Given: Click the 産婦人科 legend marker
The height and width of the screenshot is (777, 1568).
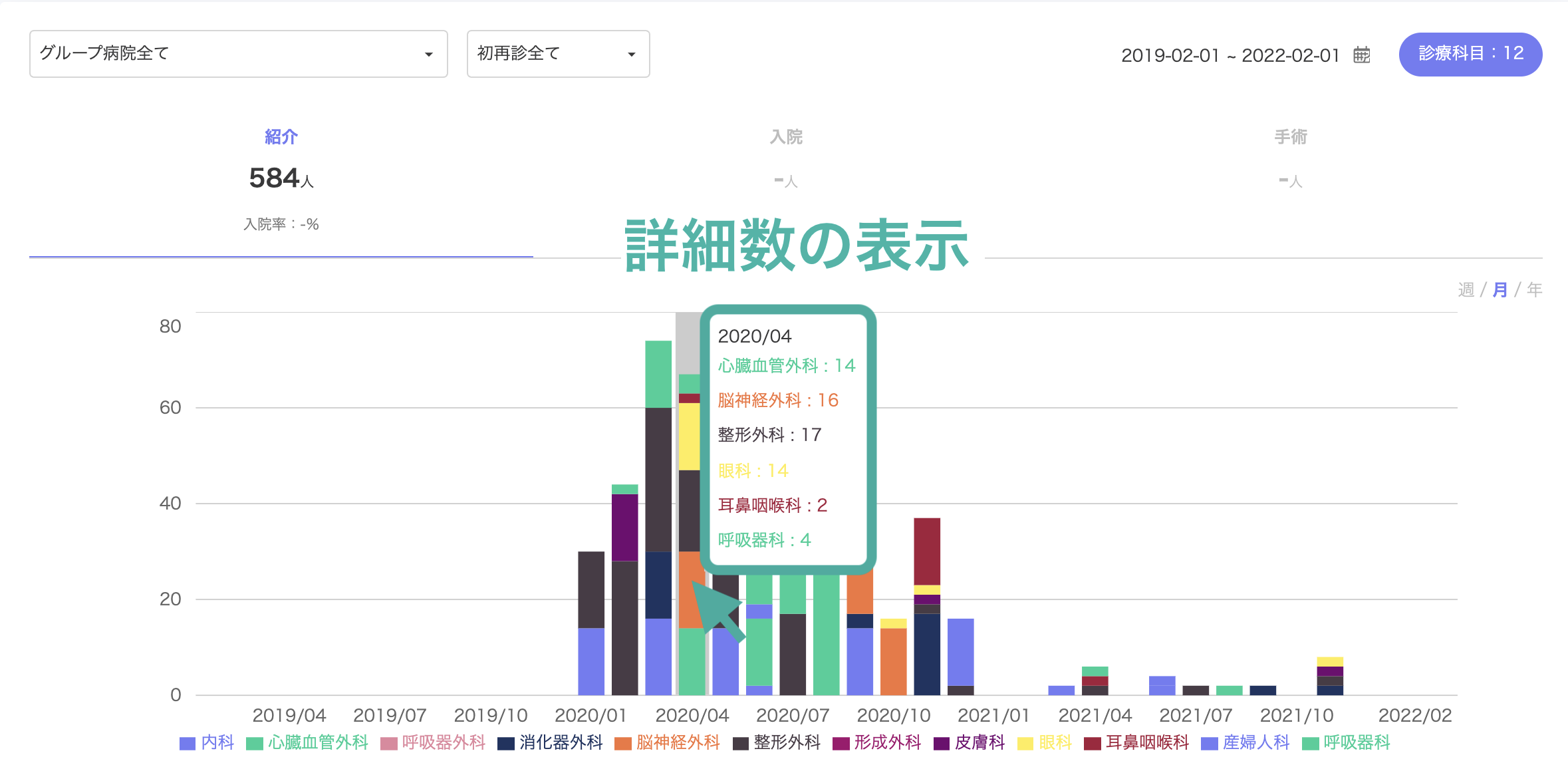Looking at the screenshot, I should tap(1210, 743).
